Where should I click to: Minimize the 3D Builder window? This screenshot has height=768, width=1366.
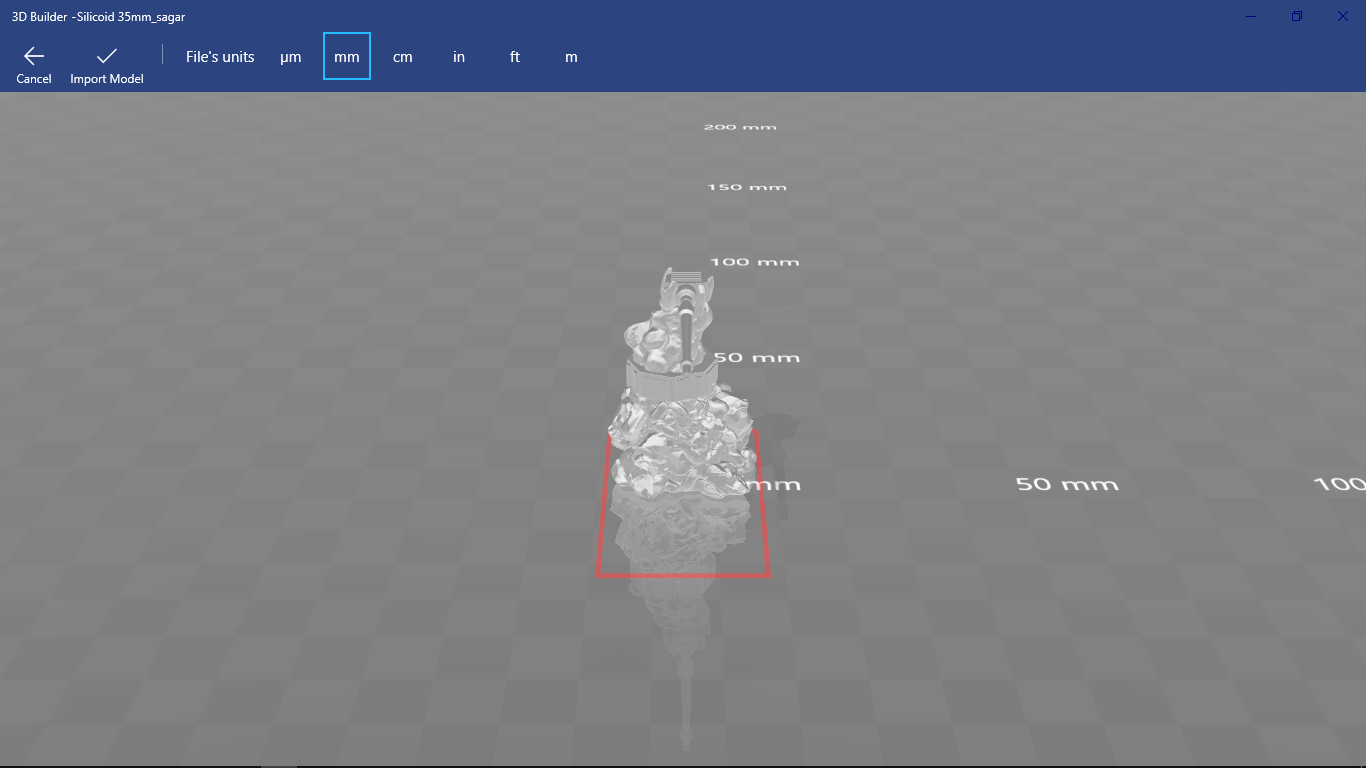click(1252, 16)
